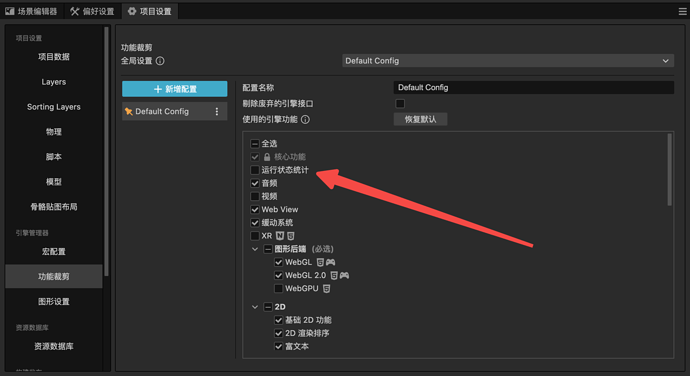Click the info icon beside 使用的引擎功能
The image size is (690, 376).
point(305,119)
